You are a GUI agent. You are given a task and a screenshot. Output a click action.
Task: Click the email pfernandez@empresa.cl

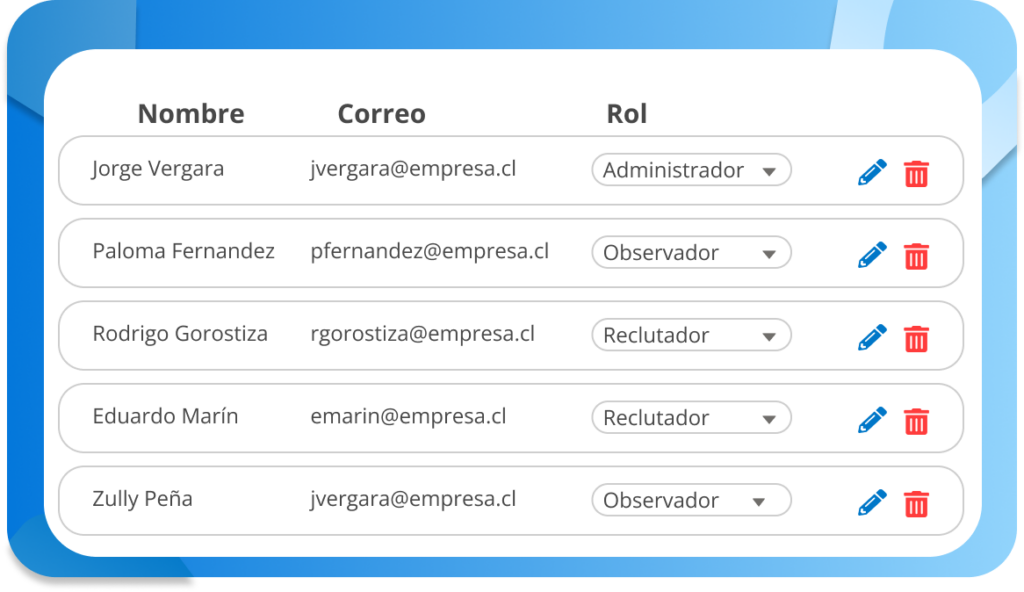(429, 251)
